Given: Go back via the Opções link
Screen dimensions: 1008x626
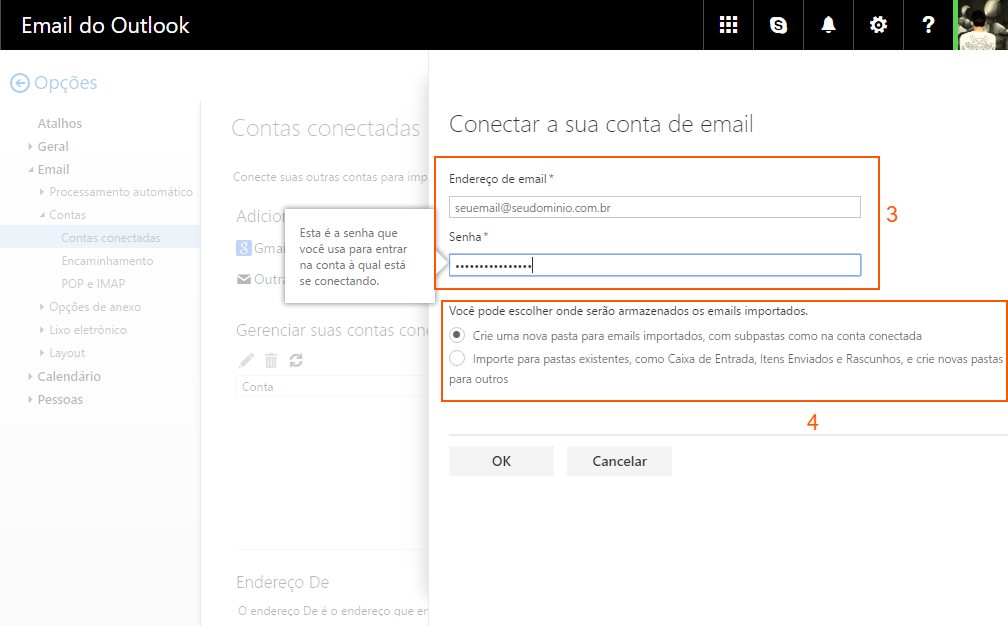Looking at the screenshot, I should [66, 83].
